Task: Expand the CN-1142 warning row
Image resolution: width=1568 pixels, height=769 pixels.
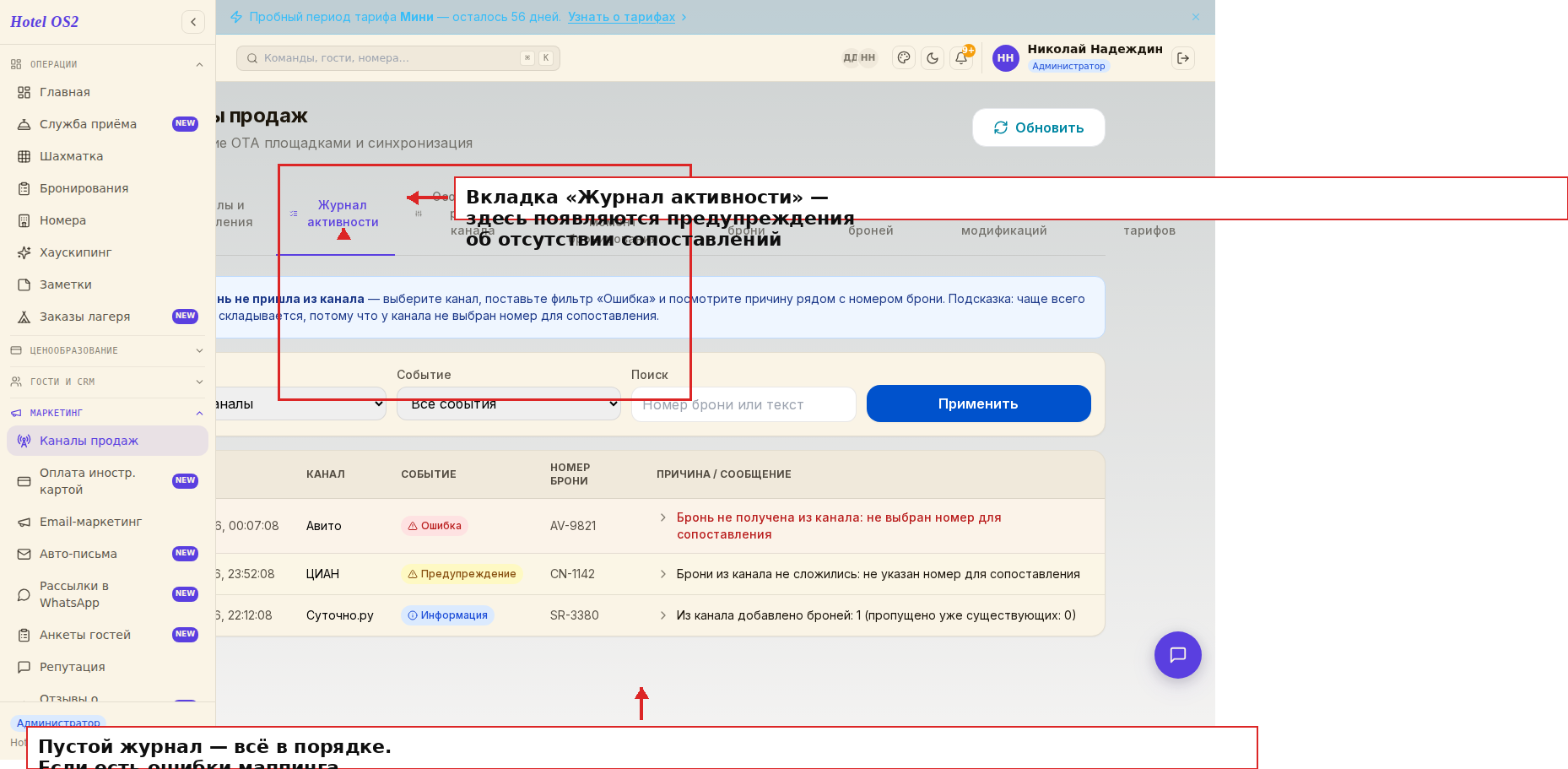Action: tap(663, 574)
